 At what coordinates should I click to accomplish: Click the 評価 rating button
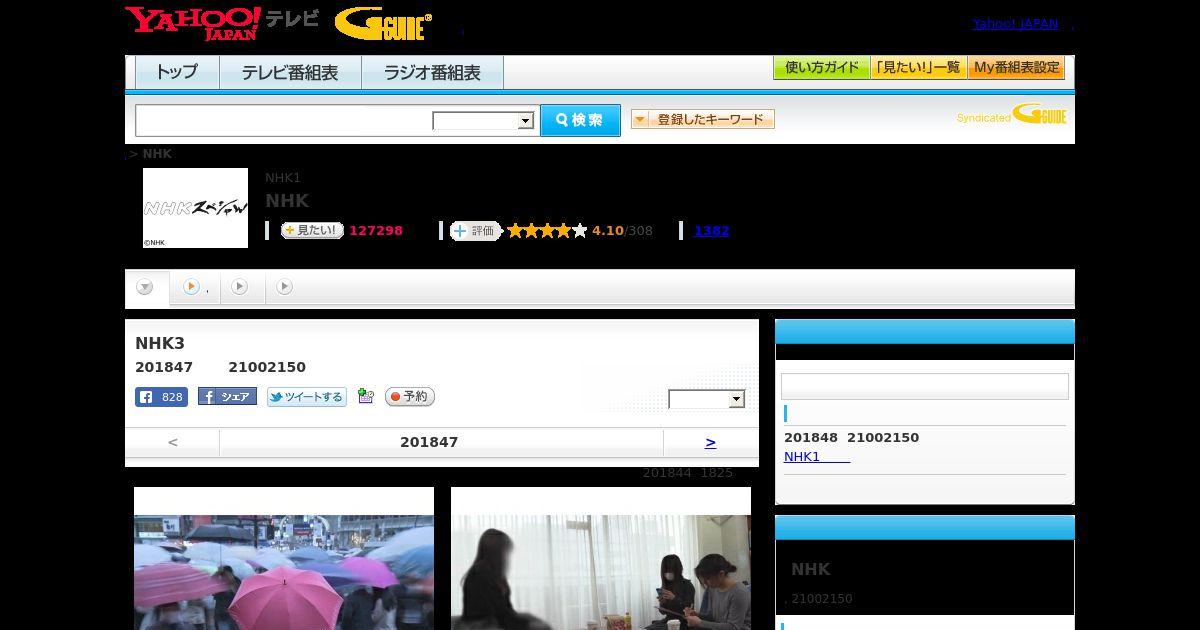point(475,231)
